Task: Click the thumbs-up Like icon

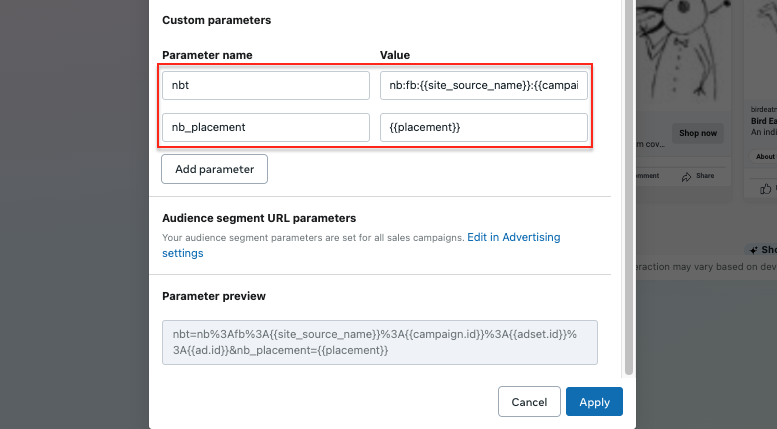Action: (x=766, y=188)
